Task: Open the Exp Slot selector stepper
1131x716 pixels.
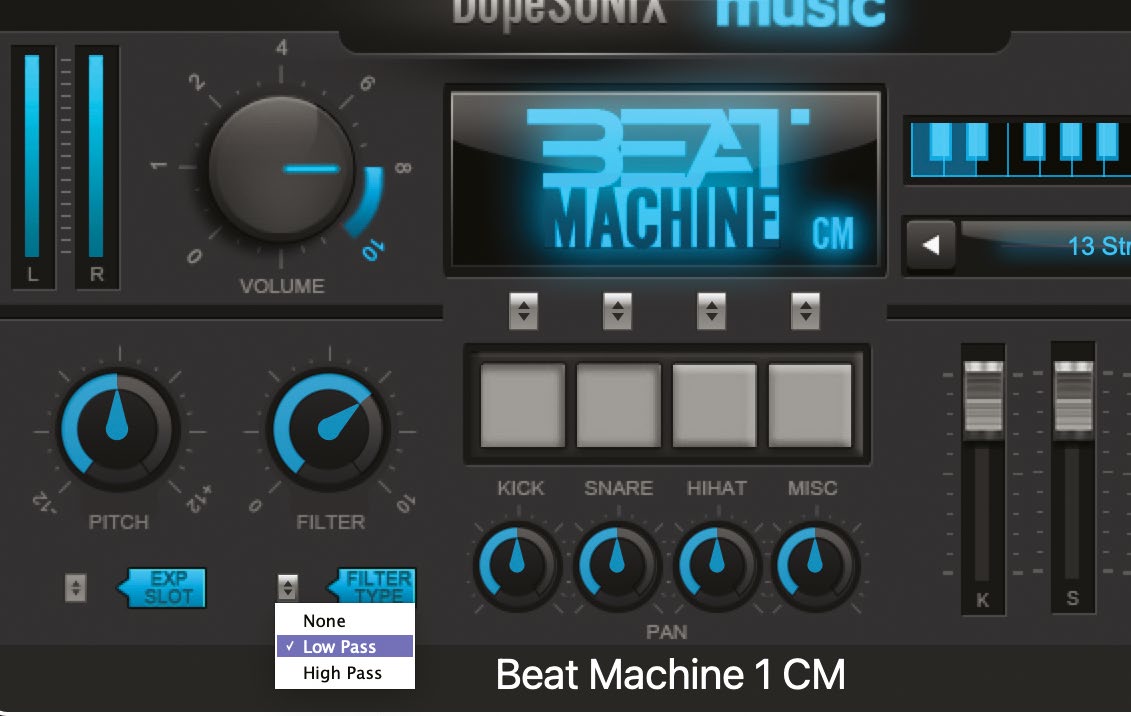Action: (x=76, y=588)
